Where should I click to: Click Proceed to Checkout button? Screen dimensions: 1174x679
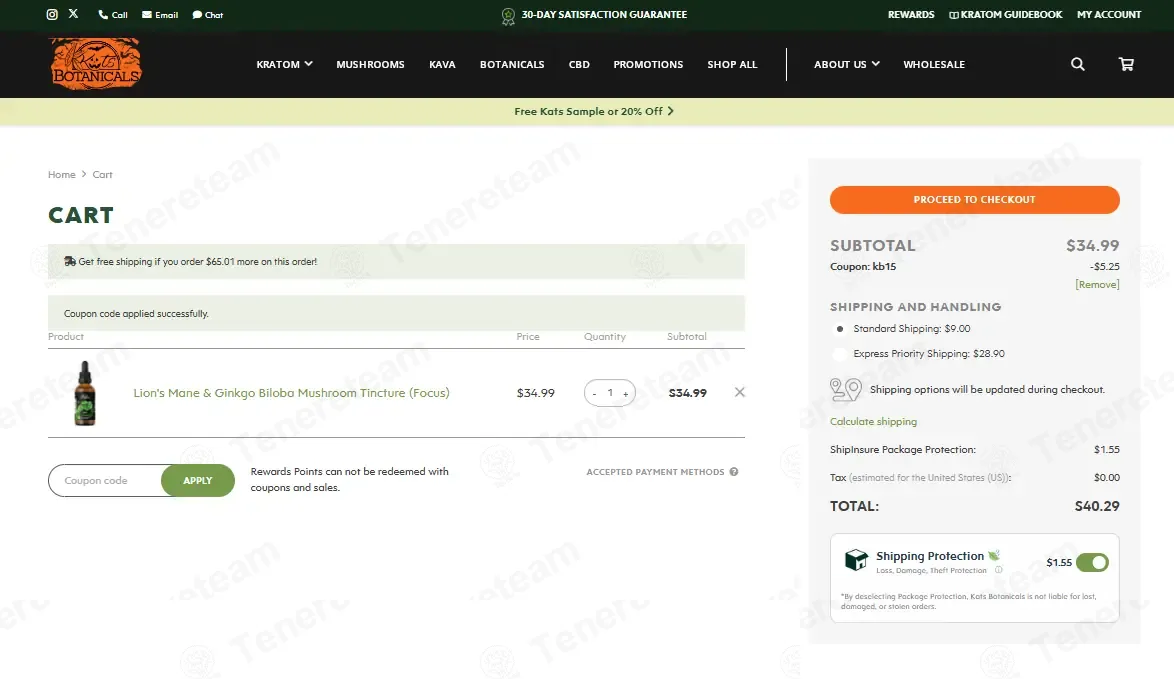coord(975,200)
